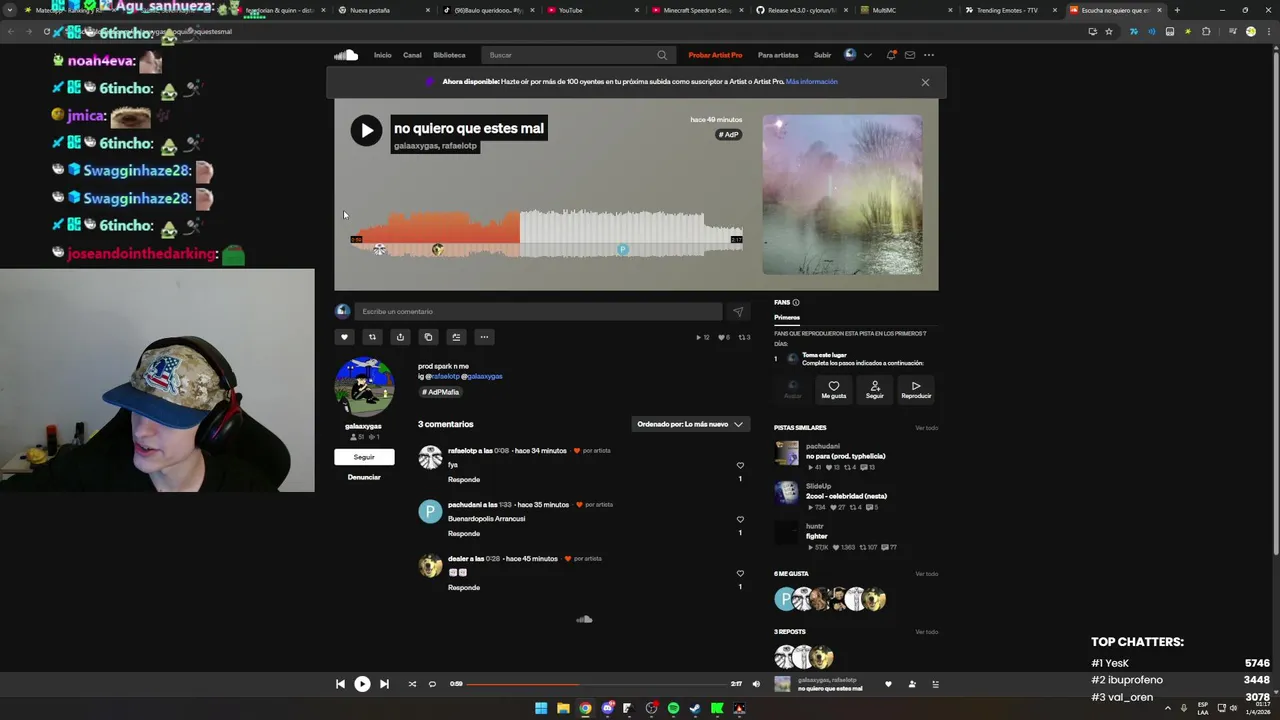Open Steam from taskbar
Image resolution: width=1280 pixels, height=720 pixels.
click(695, 708)
